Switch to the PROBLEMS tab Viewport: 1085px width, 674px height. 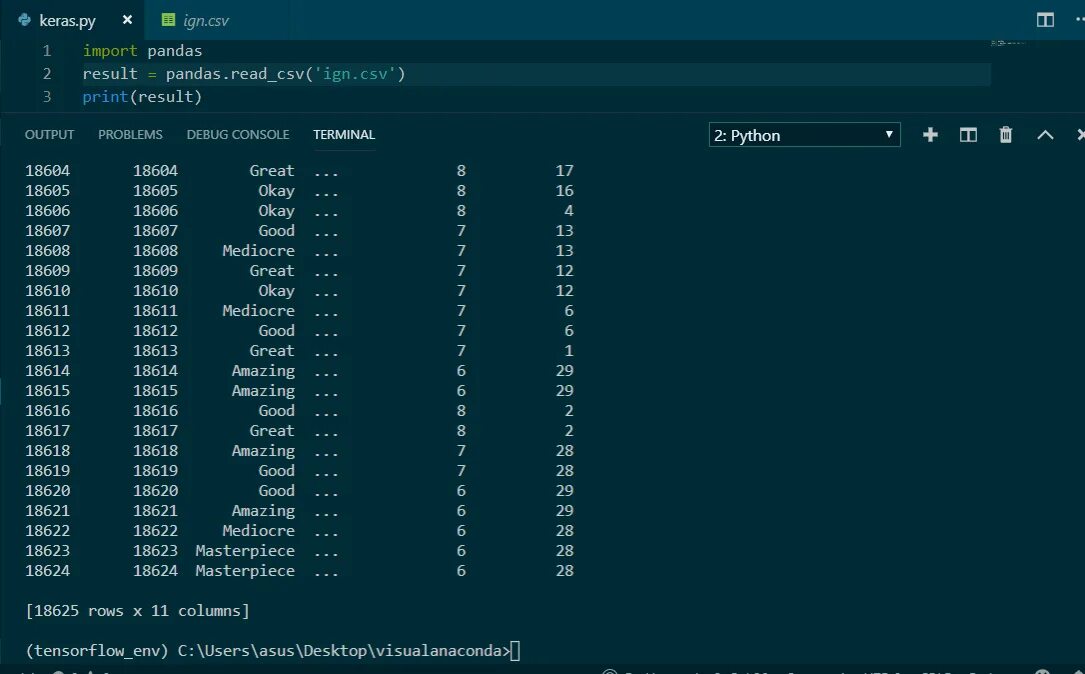[x=130, y=135]
